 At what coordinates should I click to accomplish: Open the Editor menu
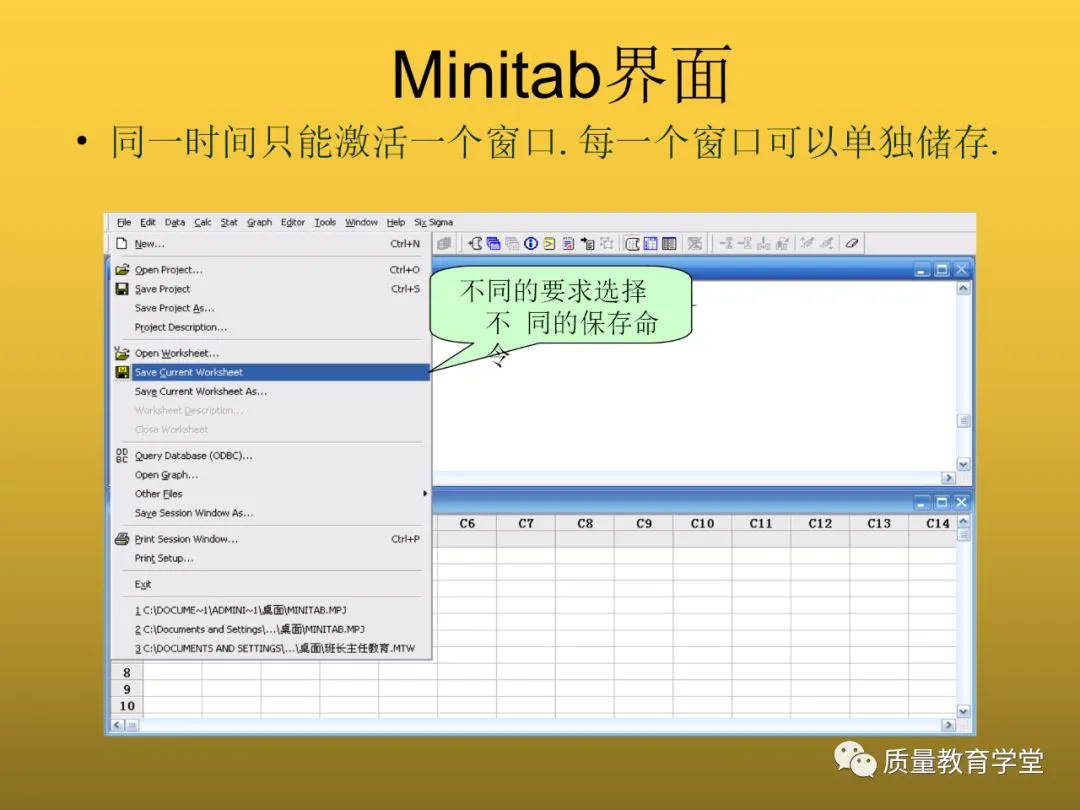point(293,222)
